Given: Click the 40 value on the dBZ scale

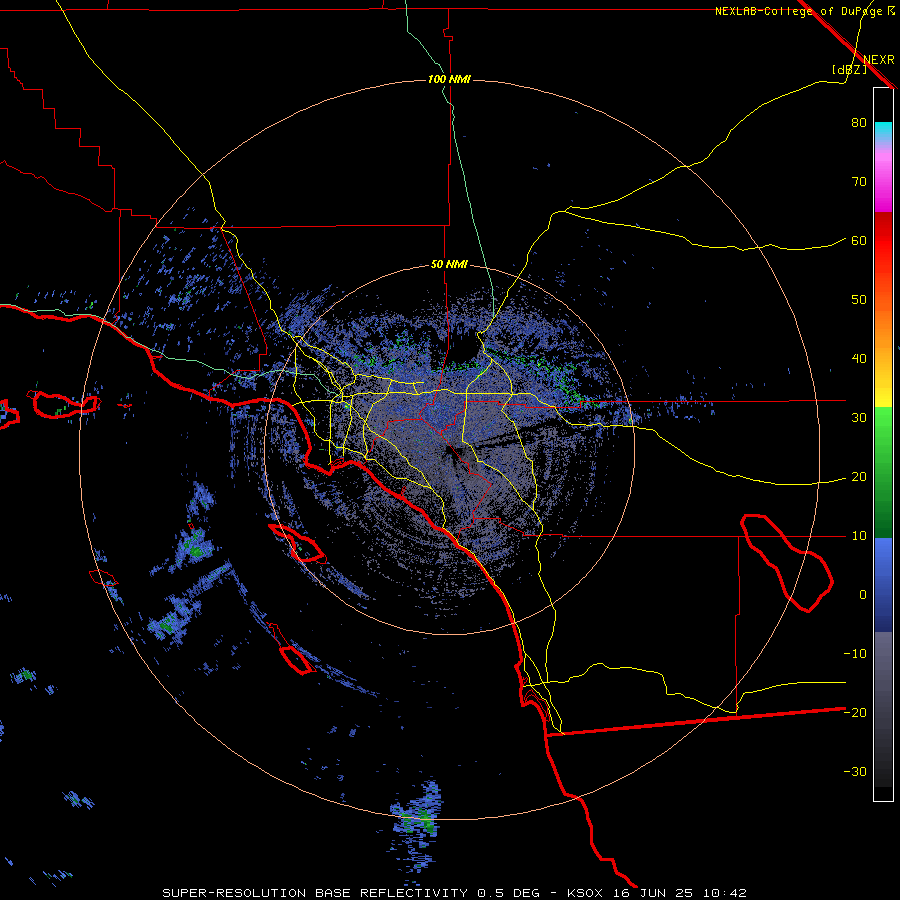Looking at the screenshot, I should (x=859, y=359).
